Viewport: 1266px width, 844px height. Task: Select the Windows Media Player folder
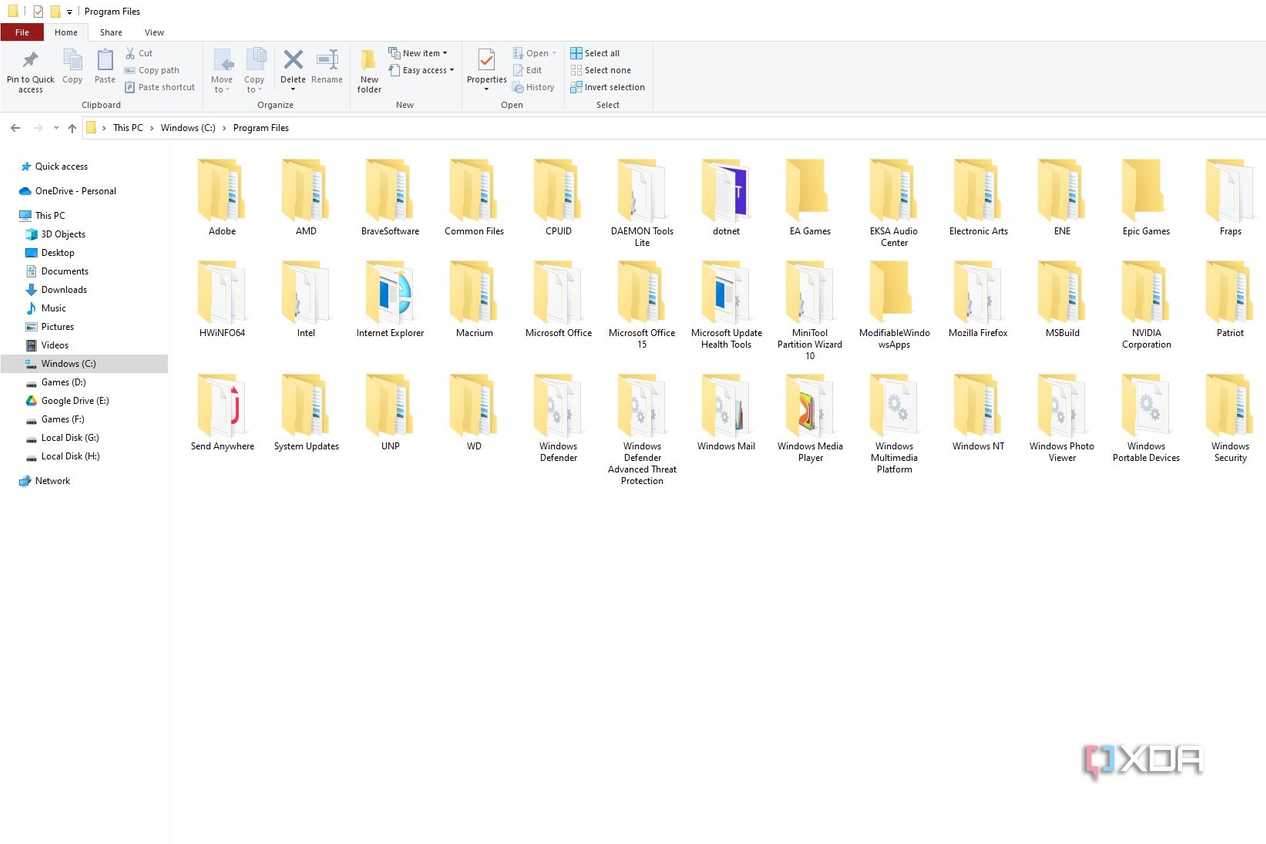point(810,418)
